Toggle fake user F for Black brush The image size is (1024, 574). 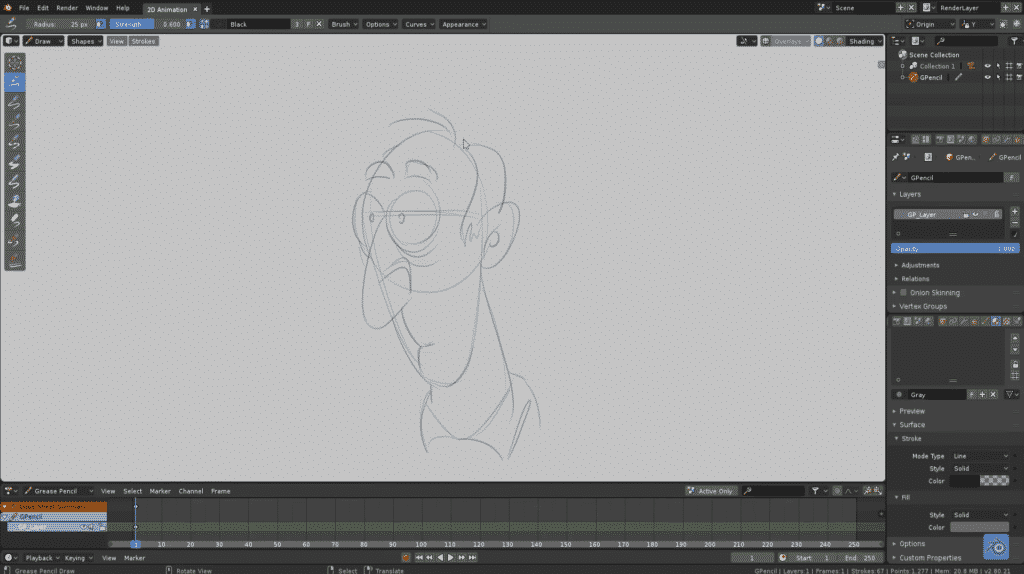[x=308, y=24]
